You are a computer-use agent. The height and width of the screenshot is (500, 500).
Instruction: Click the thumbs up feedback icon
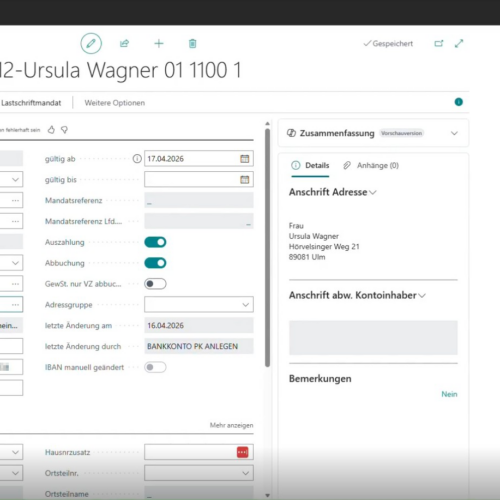(x=51, y=130)
